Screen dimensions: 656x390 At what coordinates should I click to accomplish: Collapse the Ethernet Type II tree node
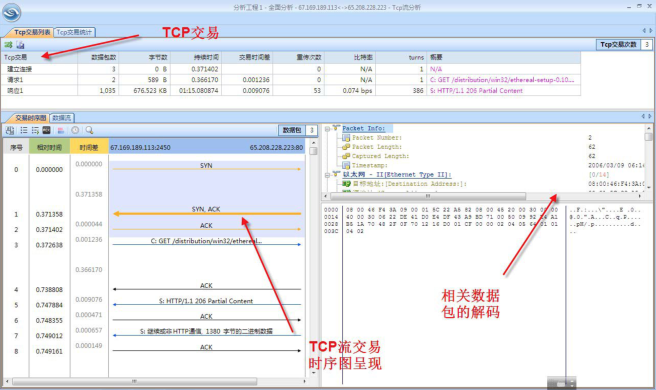pyautogui.click(x=328, y=175)
